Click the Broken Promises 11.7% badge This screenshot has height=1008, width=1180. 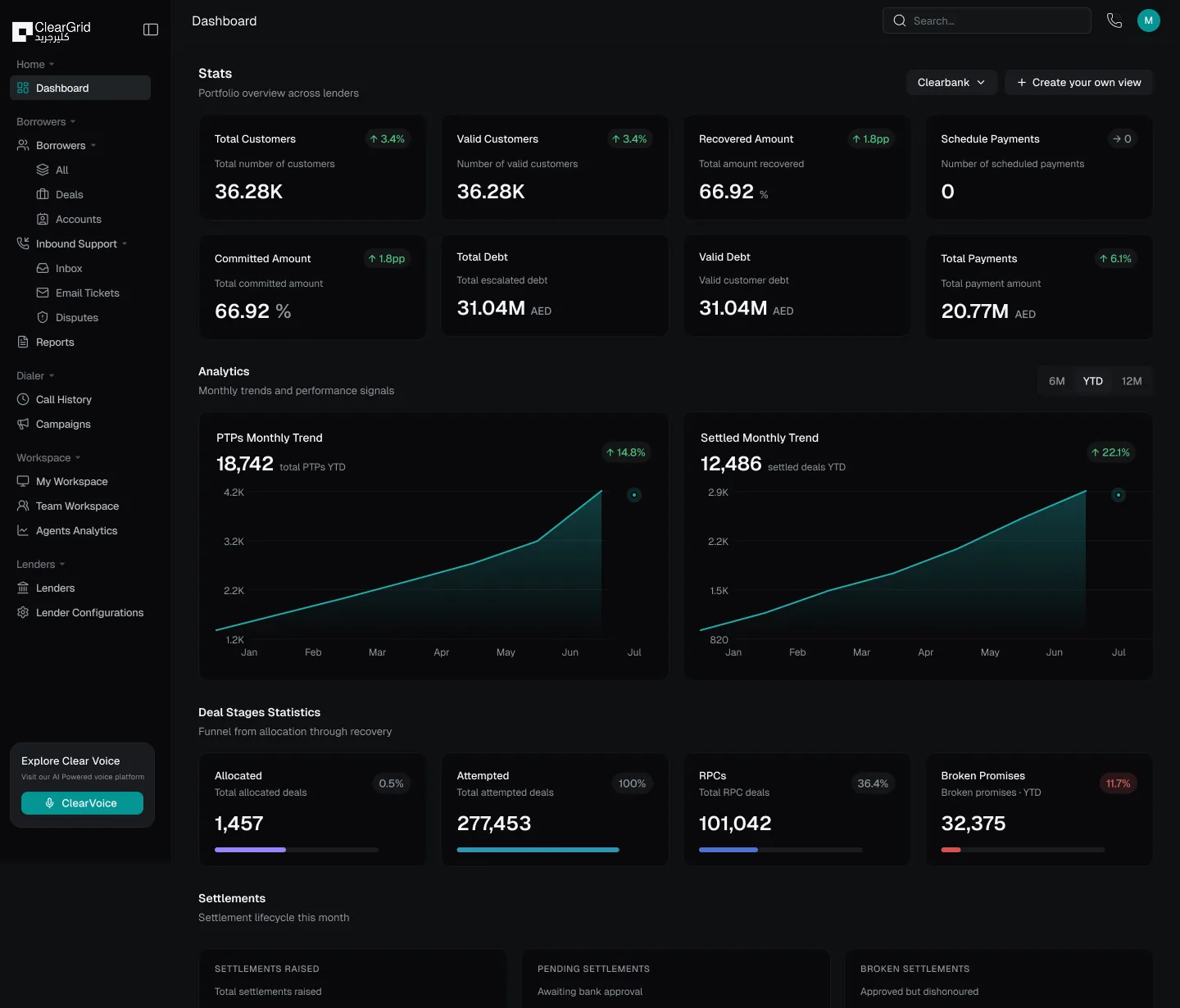click(1118, 783)
